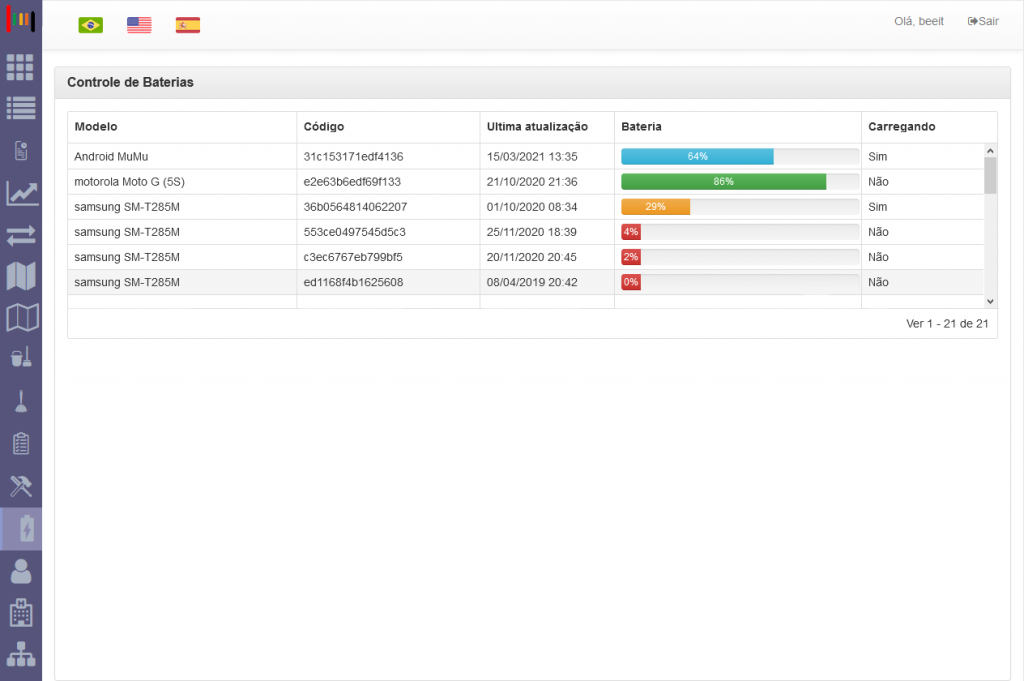Open the clipboard checklist icon in the sidebar
Viewport: 1024px width, 681px height.
click(21, 443)
